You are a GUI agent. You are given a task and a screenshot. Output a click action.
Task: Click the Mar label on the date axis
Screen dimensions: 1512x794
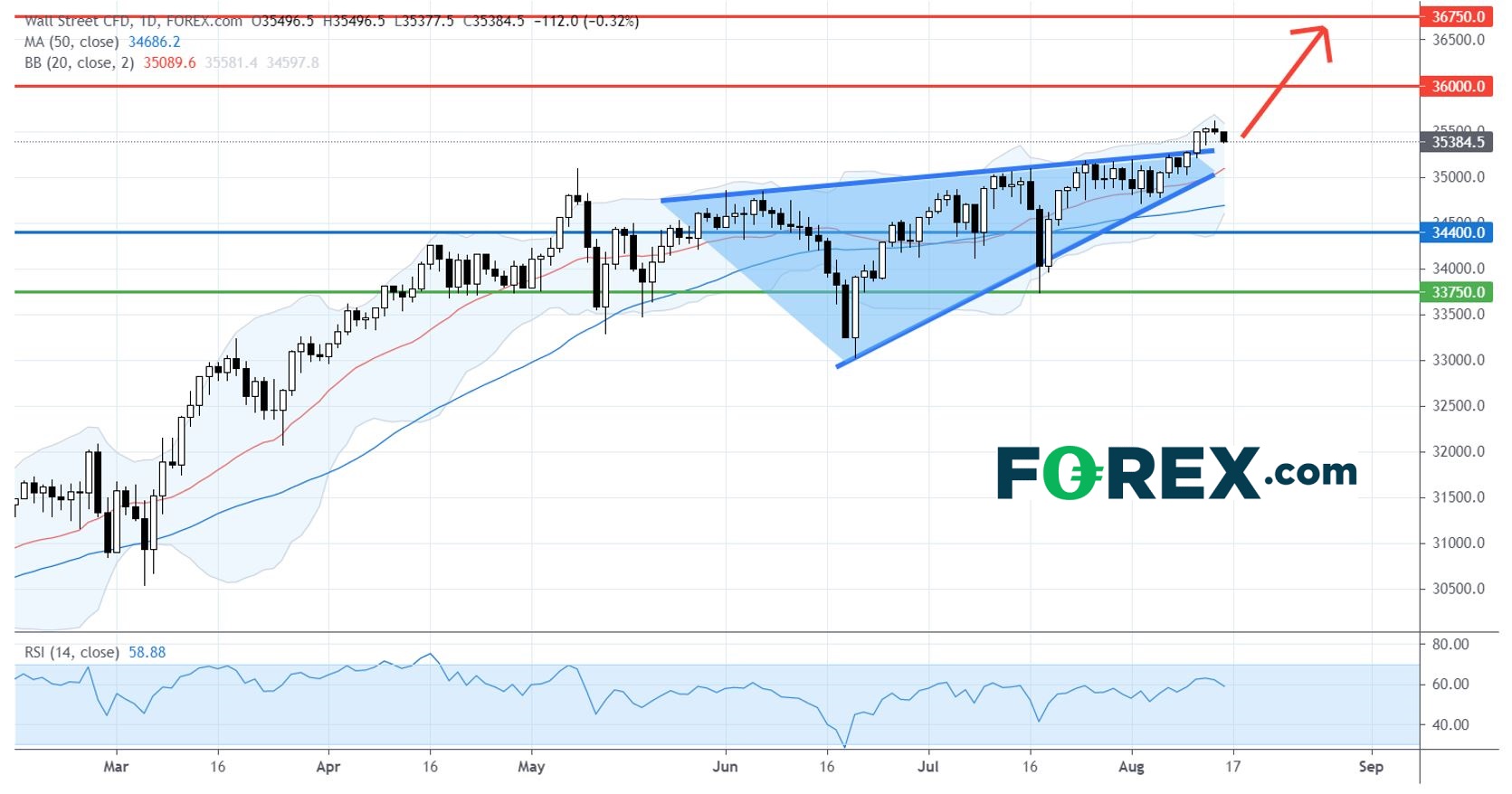[116, 767]
